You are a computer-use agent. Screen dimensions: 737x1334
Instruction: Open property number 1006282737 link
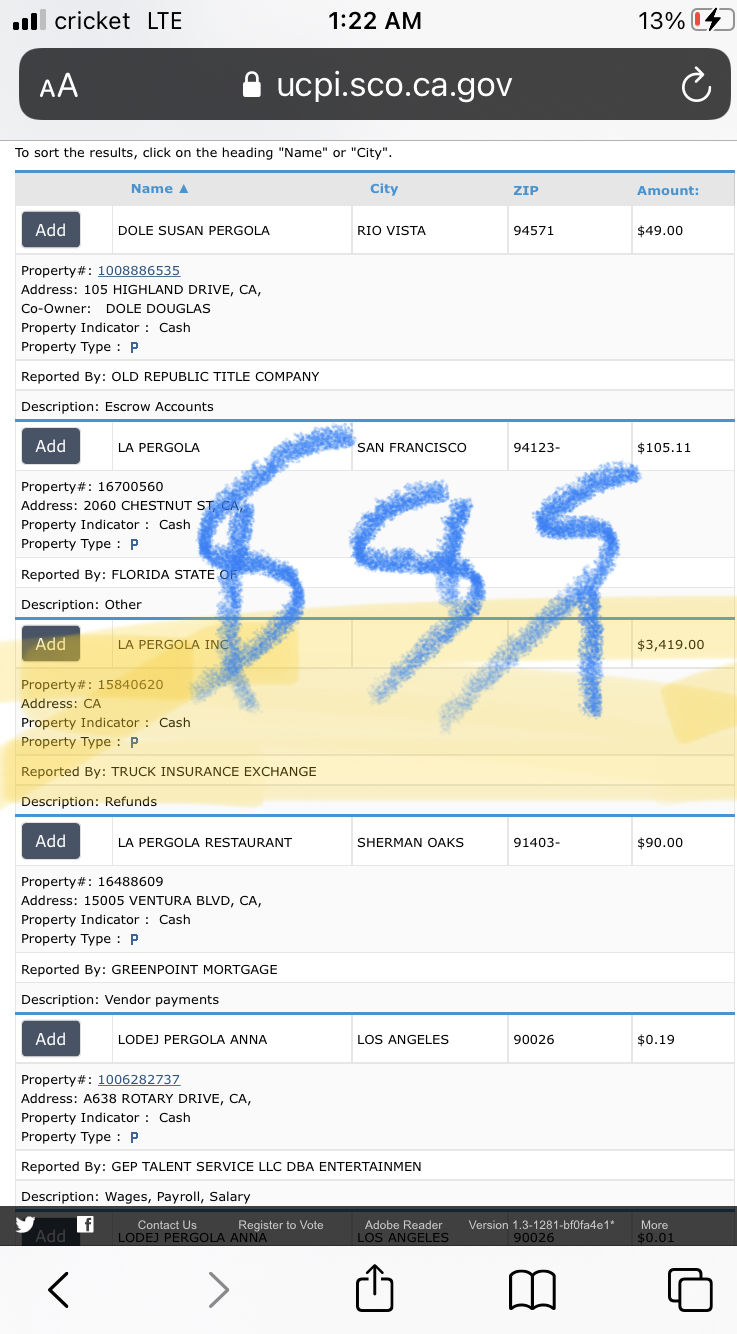[x=139, y=1080]
